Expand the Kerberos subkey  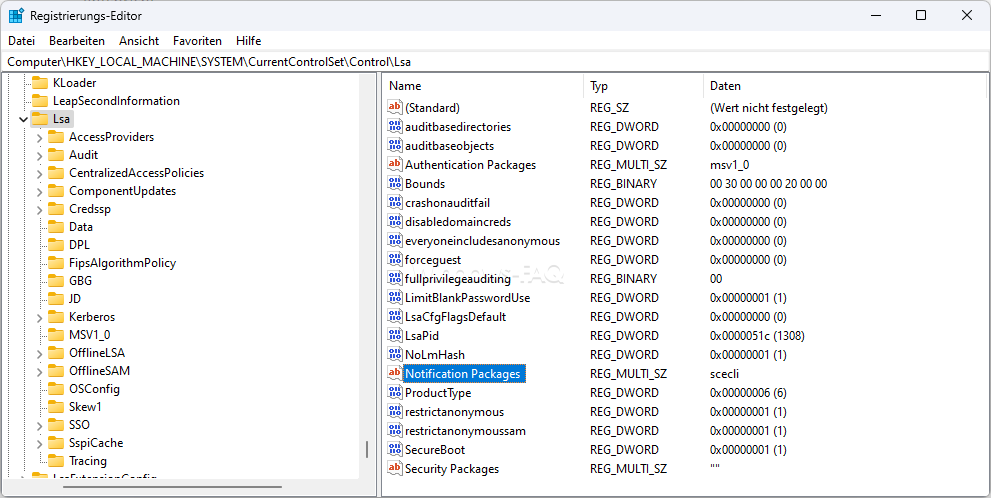pyautogui.click(x=40, y=317)
